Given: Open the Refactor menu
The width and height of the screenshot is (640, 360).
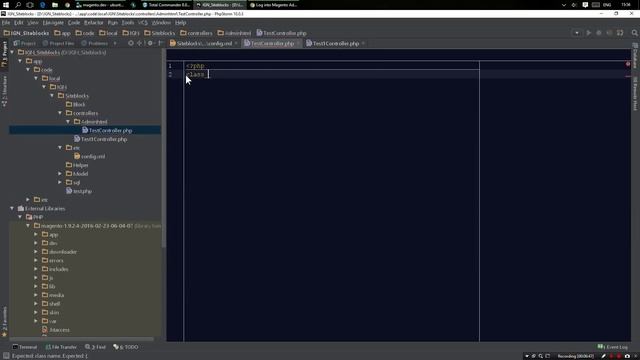Looking at the screenshot, I should pos(94,23).
